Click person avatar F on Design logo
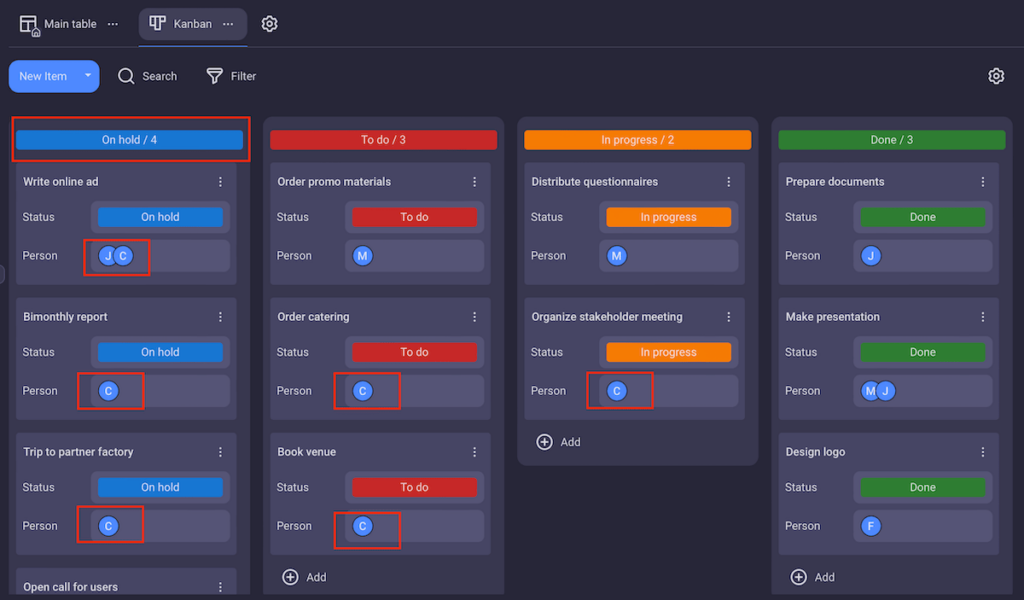This screenshot has height=600, width=1024. [x=870, y=525]
